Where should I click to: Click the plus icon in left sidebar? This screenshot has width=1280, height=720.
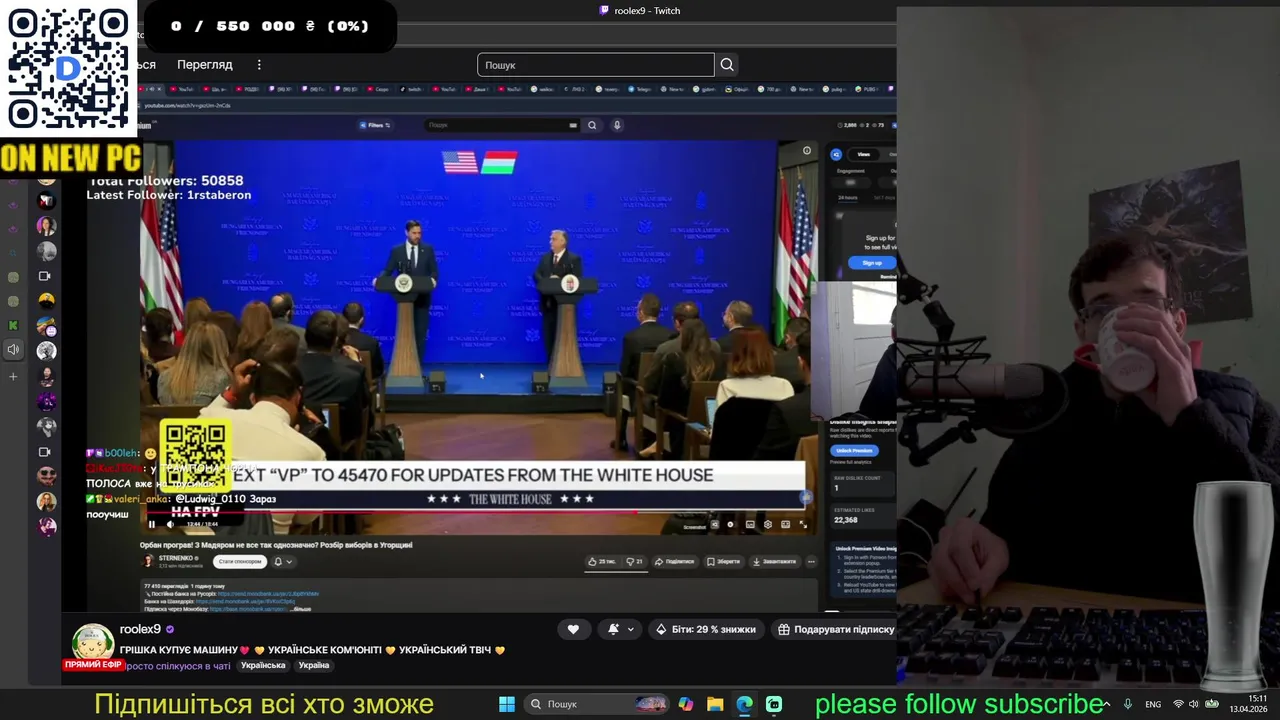[x=13, y=377]
